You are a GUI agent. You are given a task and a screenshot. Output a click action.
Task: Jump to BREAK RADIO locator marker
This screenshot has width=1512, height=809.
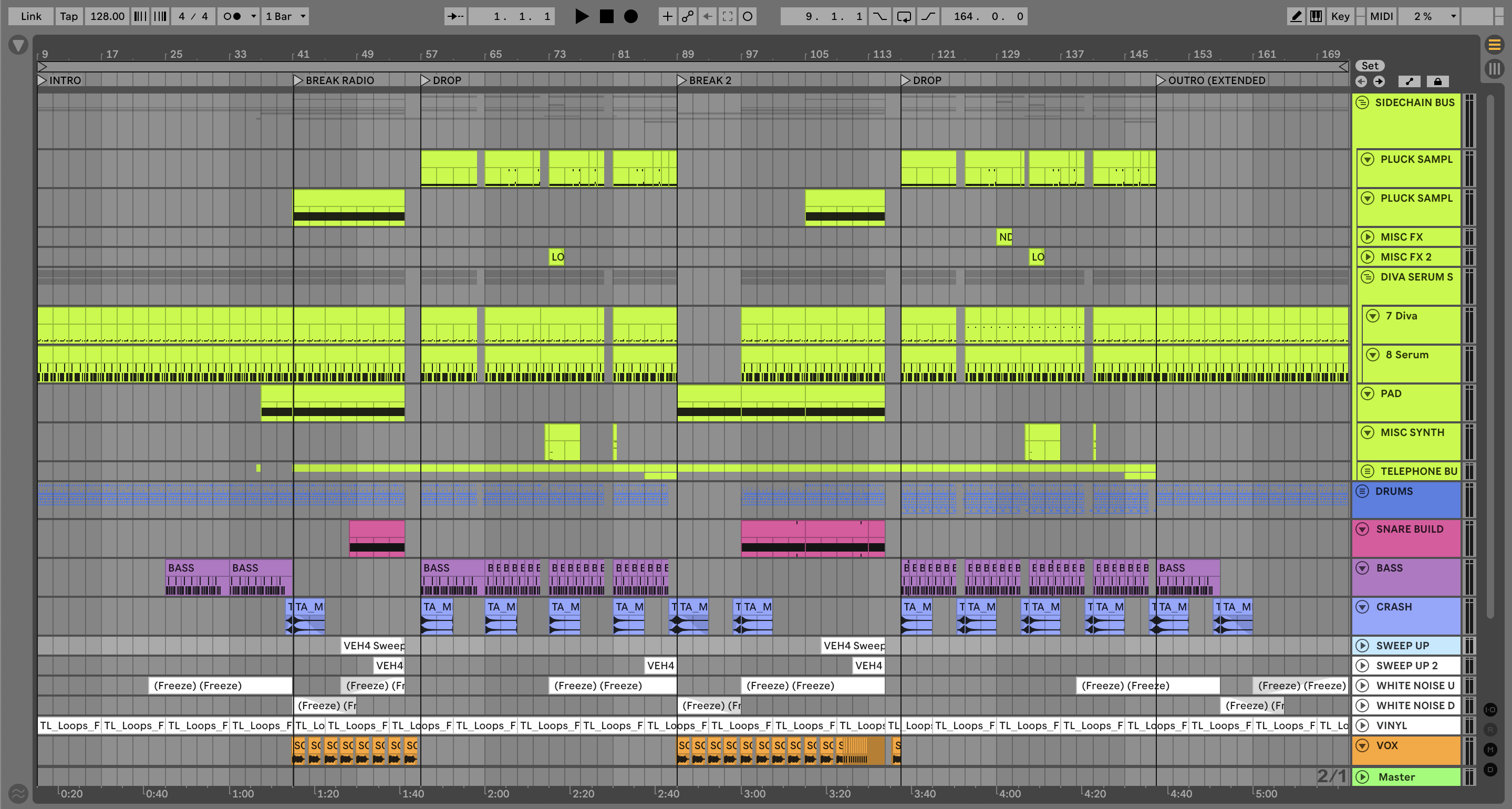298,80
